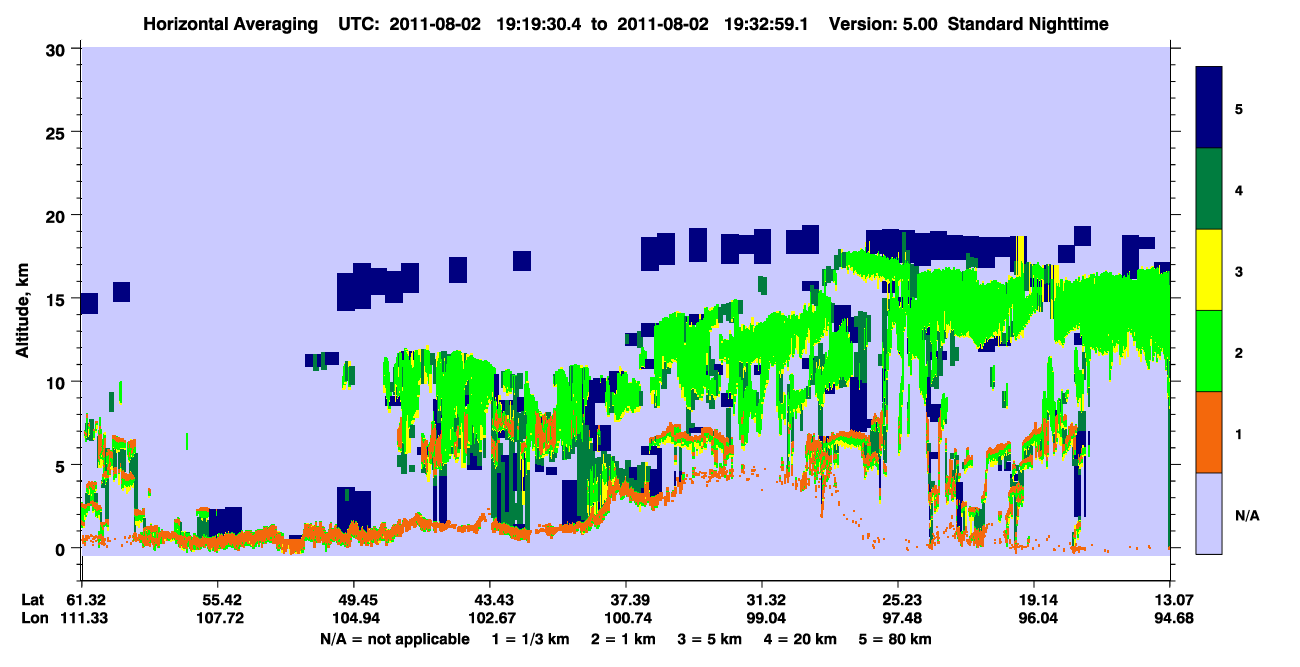Click the colorbar label 3
Viewport: 1300px width, 667px height.
(x=1239, y=270)
